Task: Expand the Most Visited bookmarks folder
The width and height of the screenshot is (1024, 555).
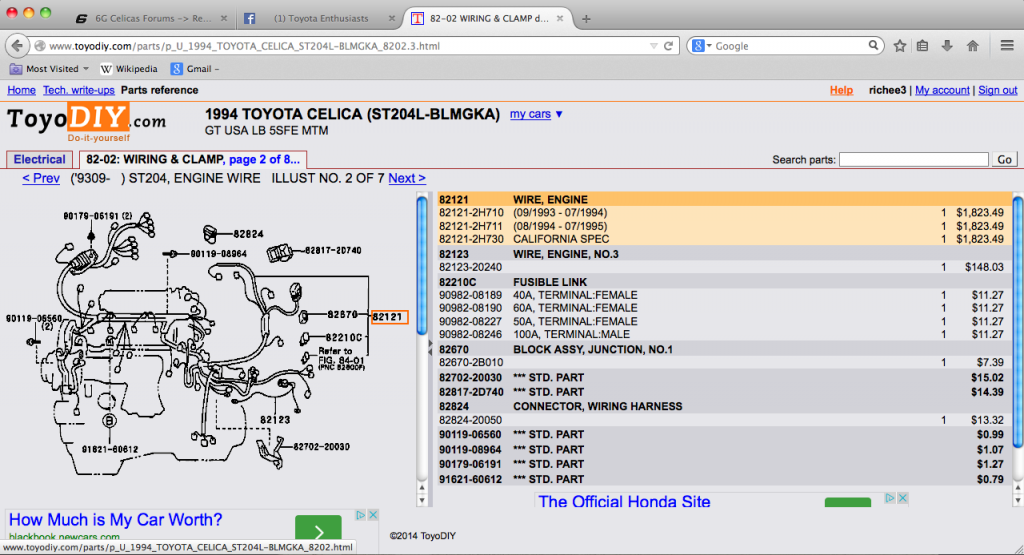Action: tap(50, 69)
